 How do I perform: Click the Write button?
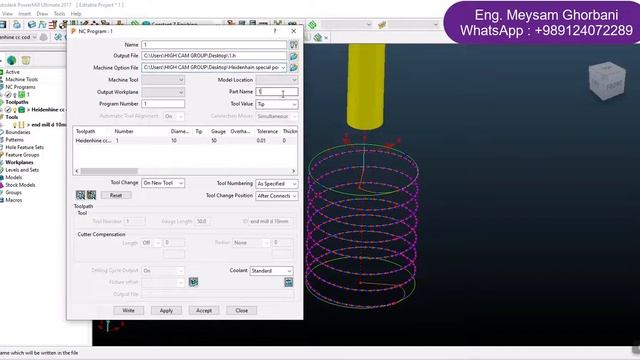click(129, 310)
